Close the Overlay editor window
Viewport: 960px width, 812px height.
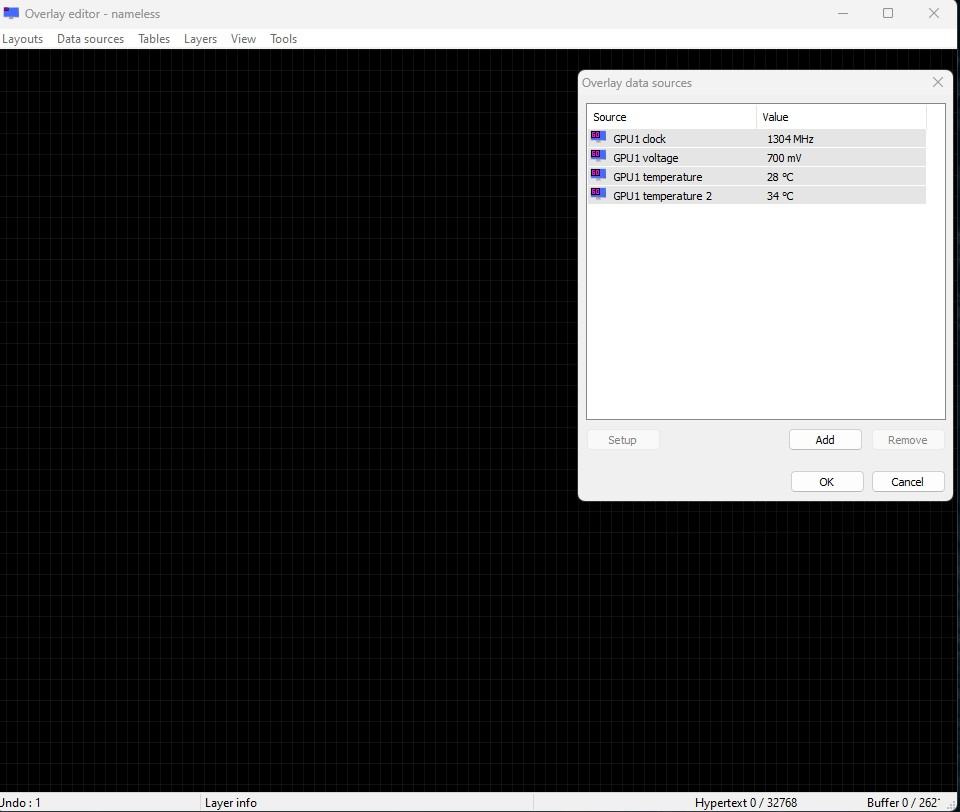pyautogui.click(x=934, y=13)
